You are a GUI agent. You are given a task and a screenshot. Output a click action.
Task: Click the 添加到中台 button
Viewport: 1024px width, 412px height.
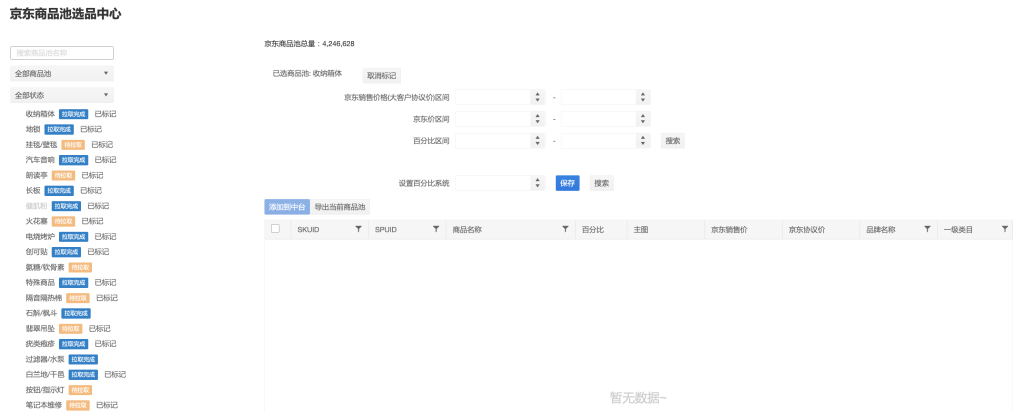tap(287, 207)
